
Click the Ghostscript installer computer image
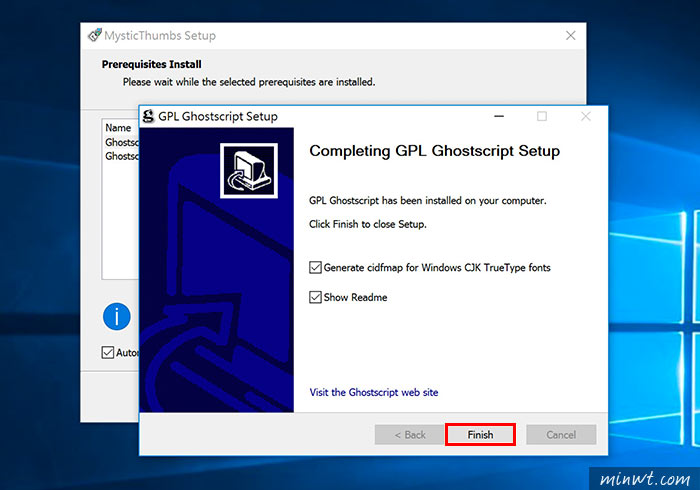tap(249, 170)
